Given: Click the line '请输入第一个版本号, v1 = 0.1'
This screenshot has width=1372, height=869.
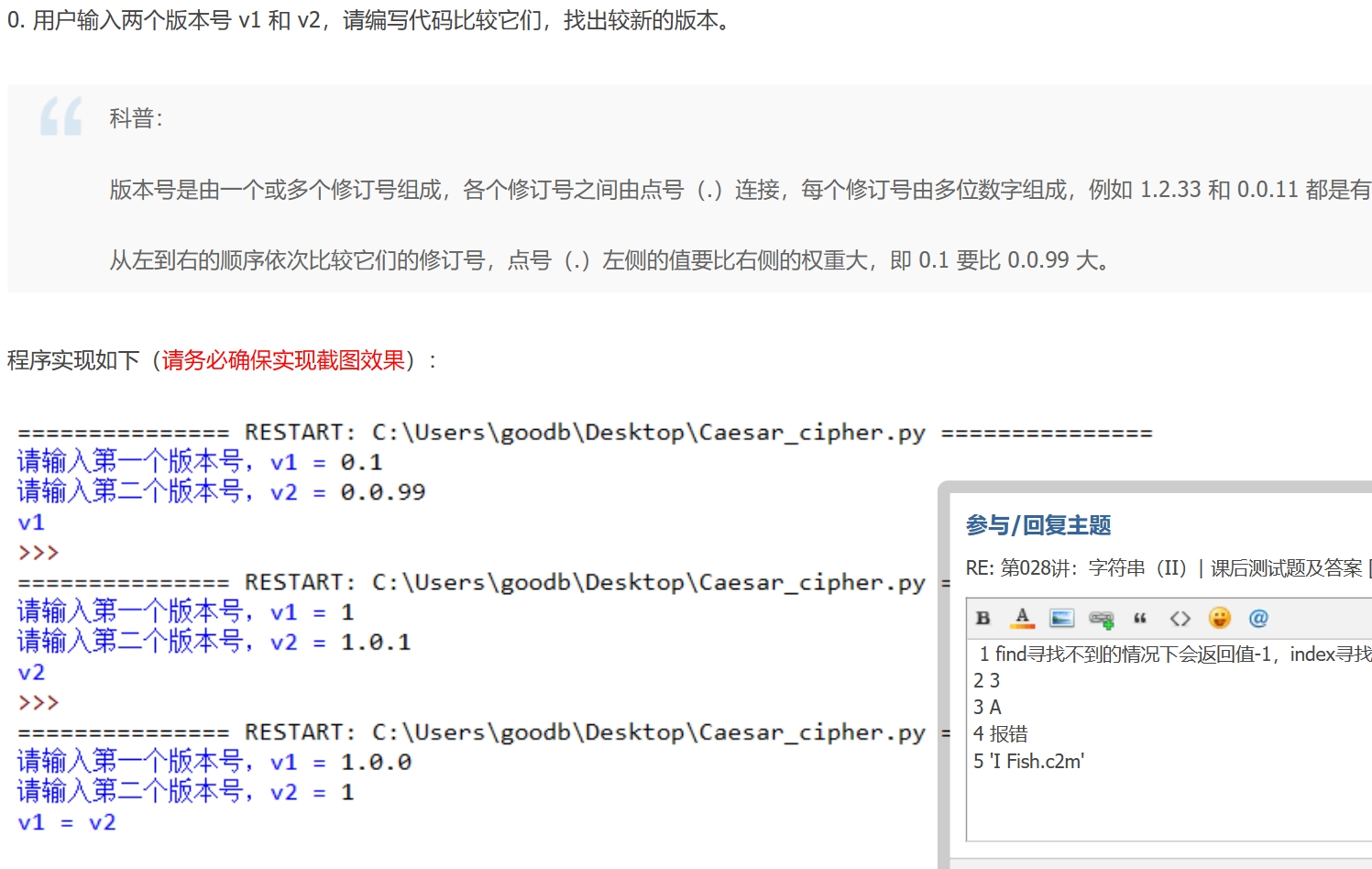Looking at the screenshot, I should [200, 462].
